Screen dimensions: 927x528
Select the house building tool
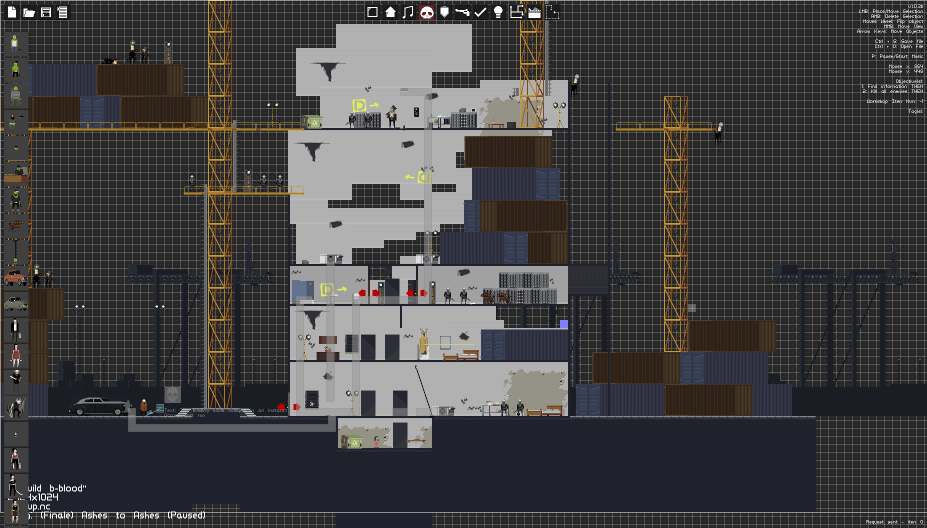(390, 12)
